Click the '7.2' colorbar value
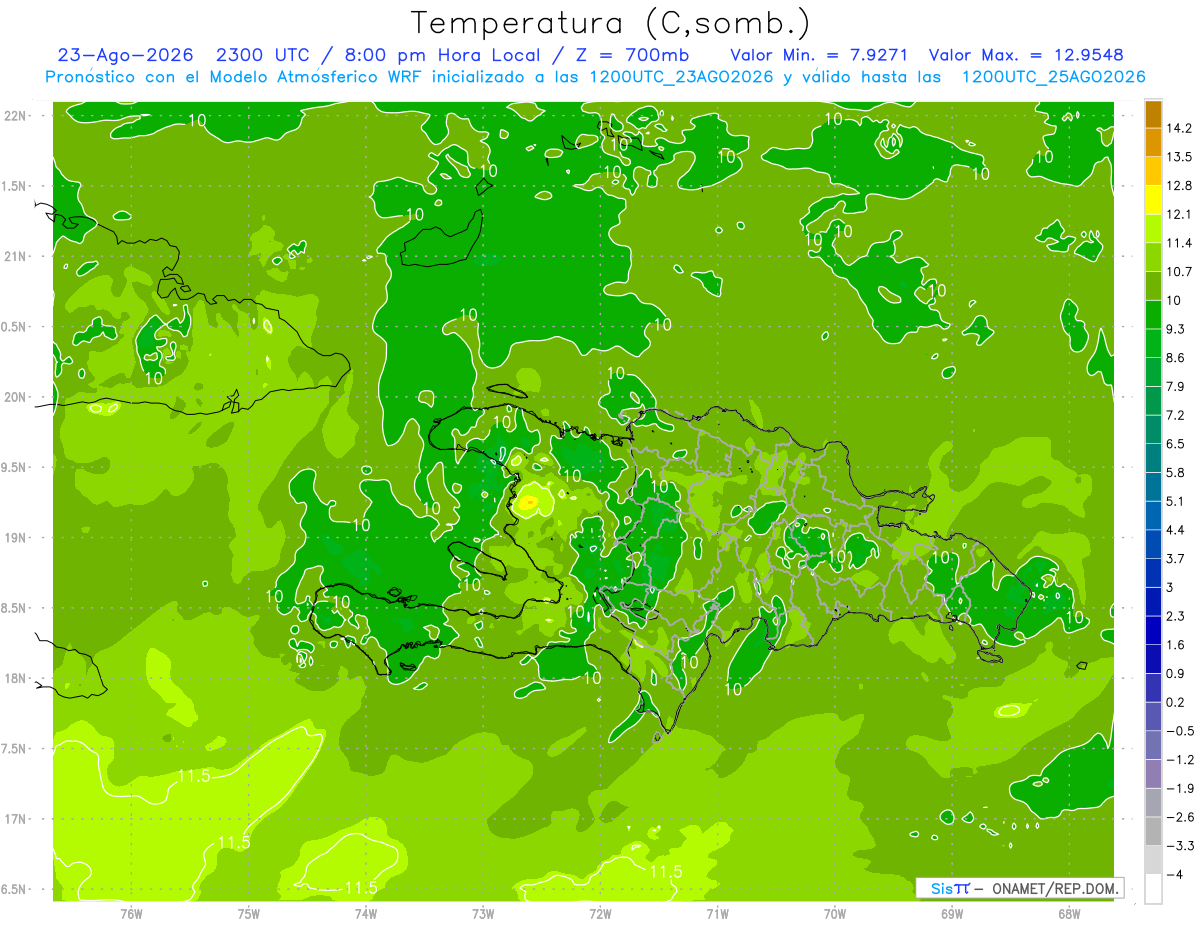Image resolution: width=1200 pixels, height=927 pixels. (1176, 415)
